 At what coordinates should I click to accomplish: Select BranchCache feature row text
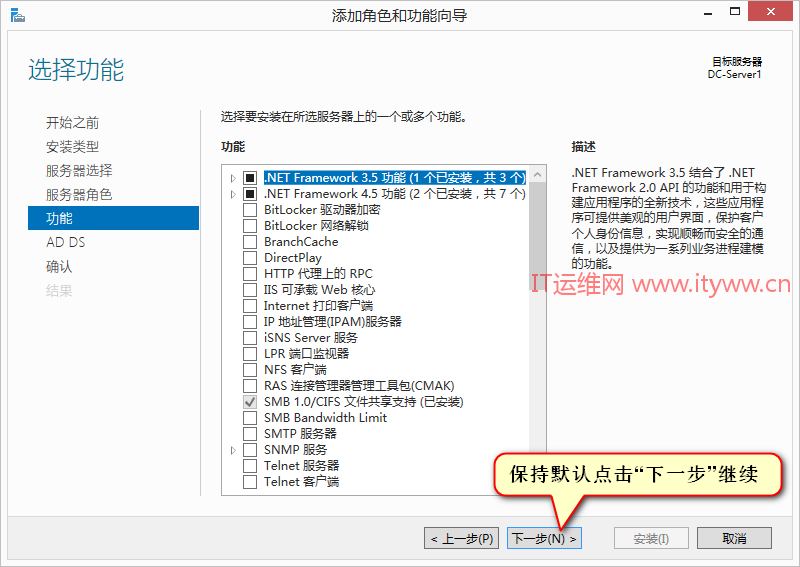(301, 242)
